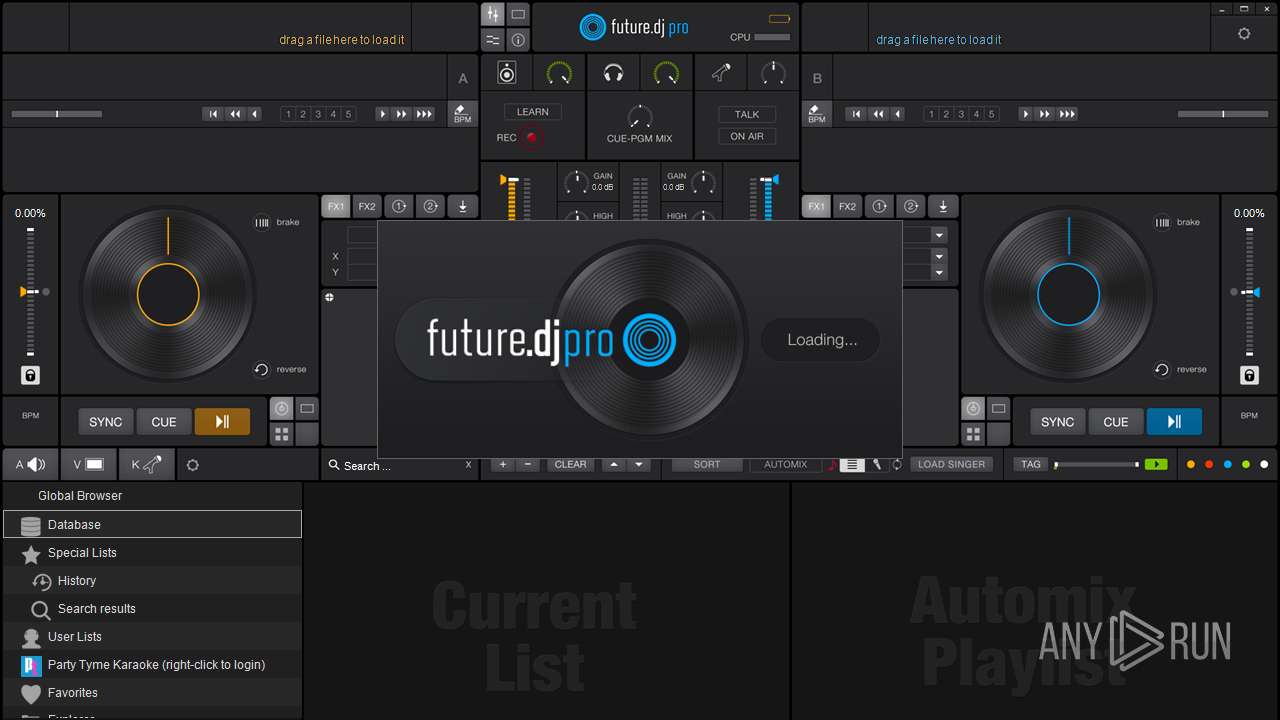1280x720 pixels.
Task: Open loop 1 tab on deck A
Action: 399,207
